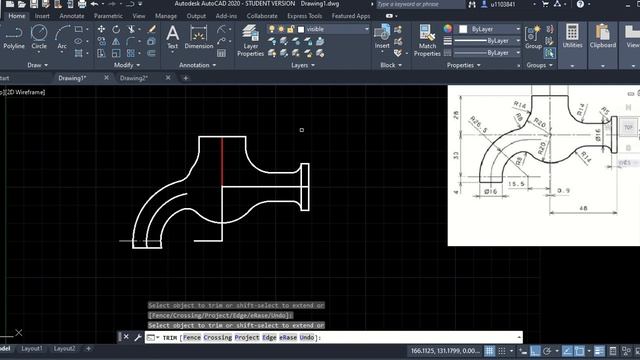
Task: Insert Text with the Text tool
Action: point(173,37)
